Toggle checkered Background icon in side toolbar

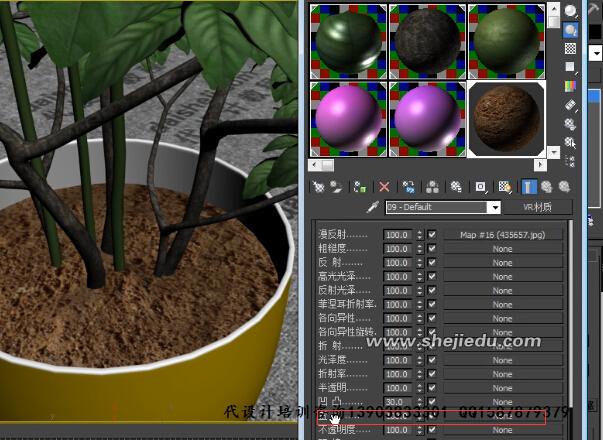coord(571,48)
